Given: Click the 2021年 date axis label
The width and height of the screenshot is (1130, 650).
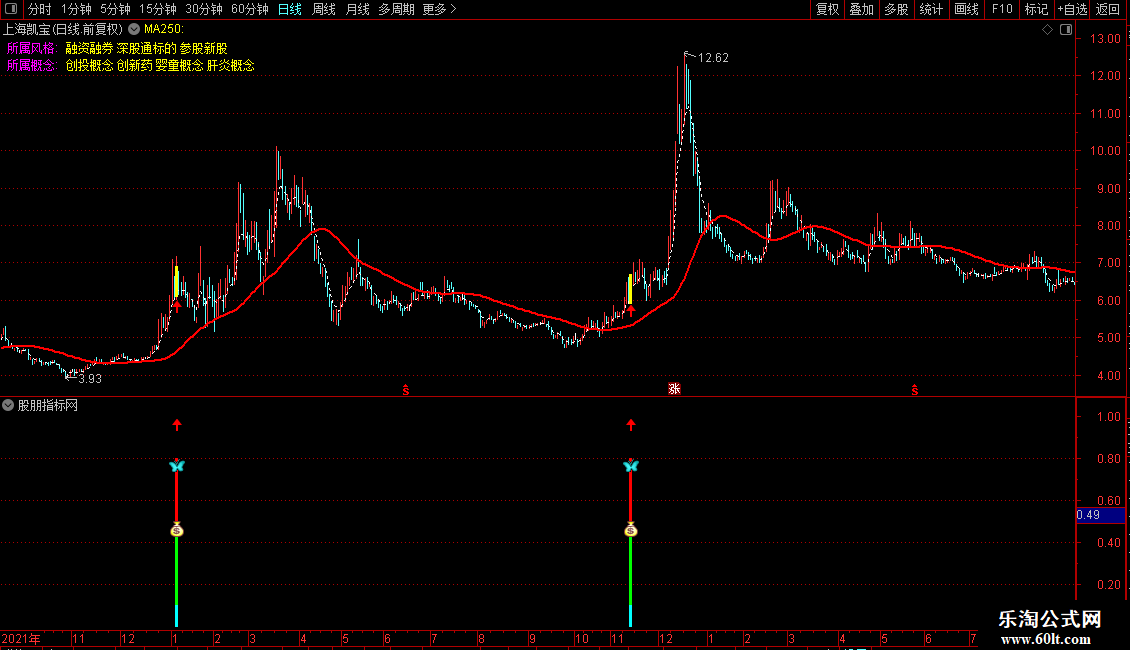Looking at the screenshot, I should coord(21,638).
